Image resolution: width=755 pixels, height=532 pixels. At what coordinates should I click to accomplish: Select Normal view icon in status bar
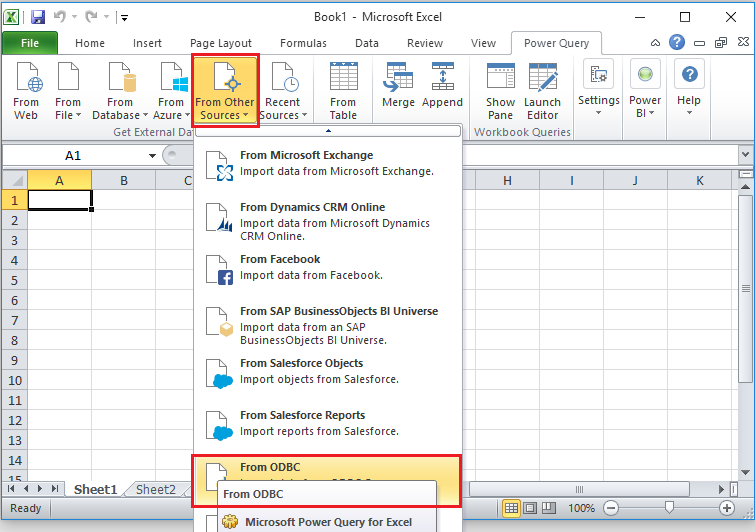511,508
